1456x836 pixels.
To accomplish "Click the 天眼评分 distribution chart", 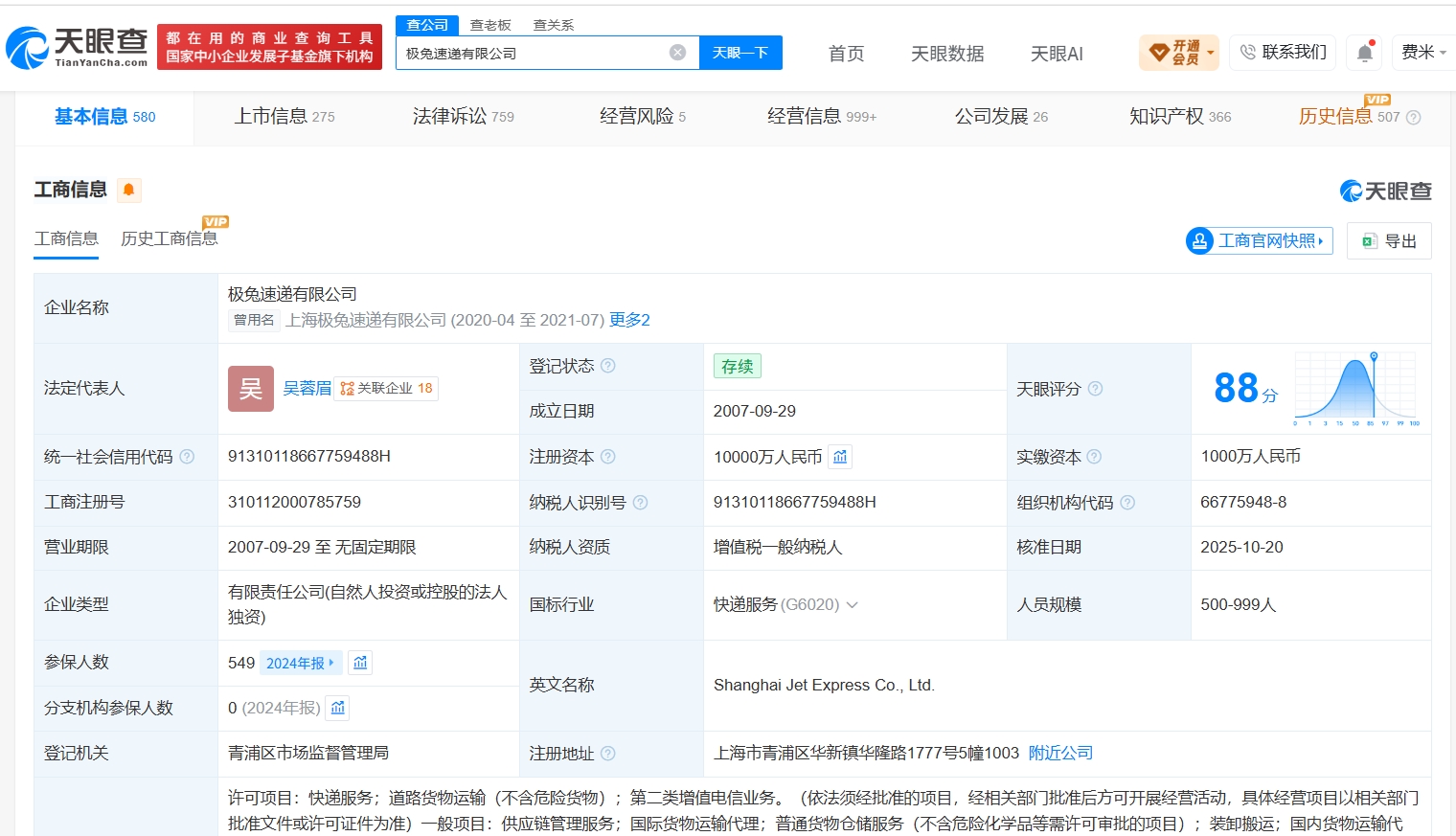I will point(1356,388).
